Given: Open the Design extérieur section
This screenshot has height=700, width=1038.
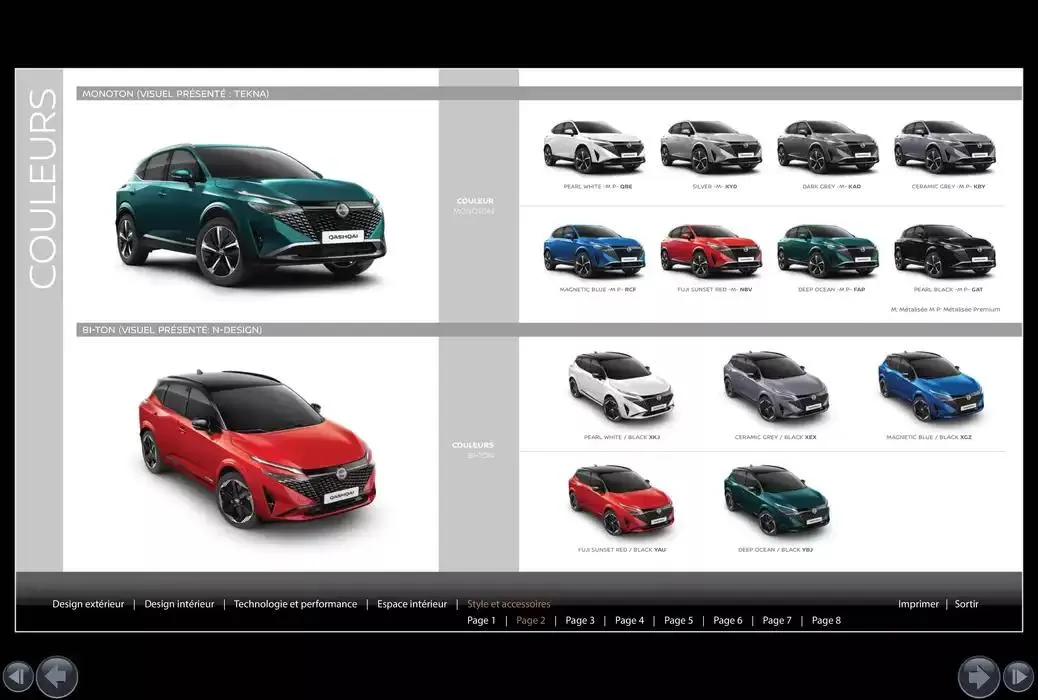Looking at the screenshot, I should pyautogui.click(x=90, y=603).
